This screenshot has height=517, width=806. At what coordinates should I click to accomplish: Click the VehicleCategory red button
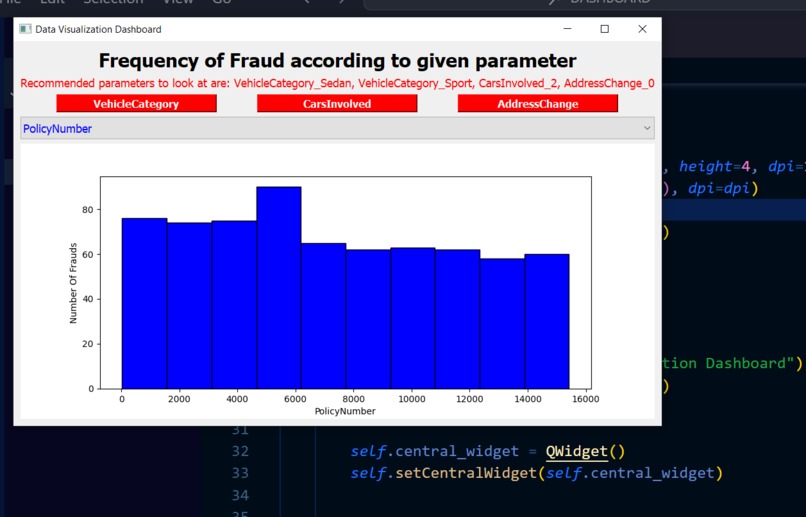pyautogui.click(x=136, y=103)
